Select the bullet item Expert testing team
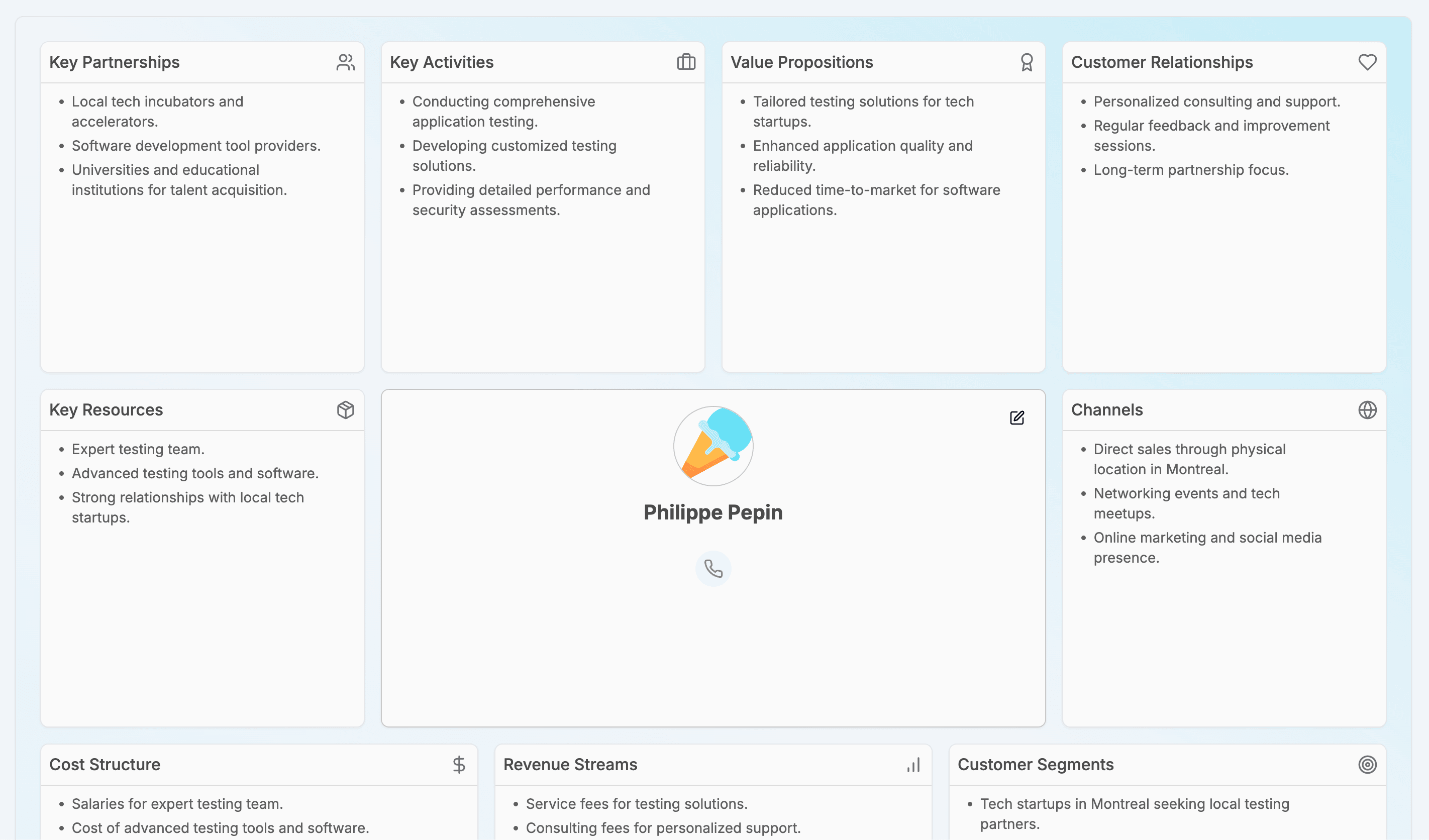The height and width of the screenshot is (840, 1429). click(137, 449)
